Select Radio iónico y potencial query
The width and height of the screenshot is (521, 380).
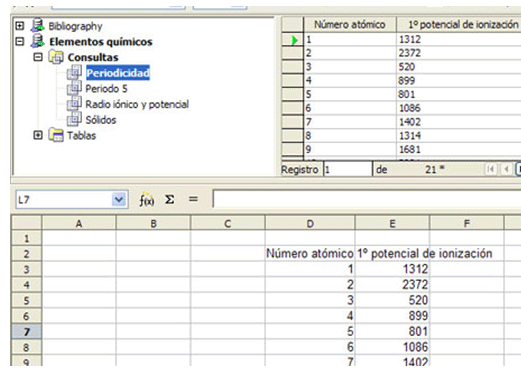click(137, 104)
